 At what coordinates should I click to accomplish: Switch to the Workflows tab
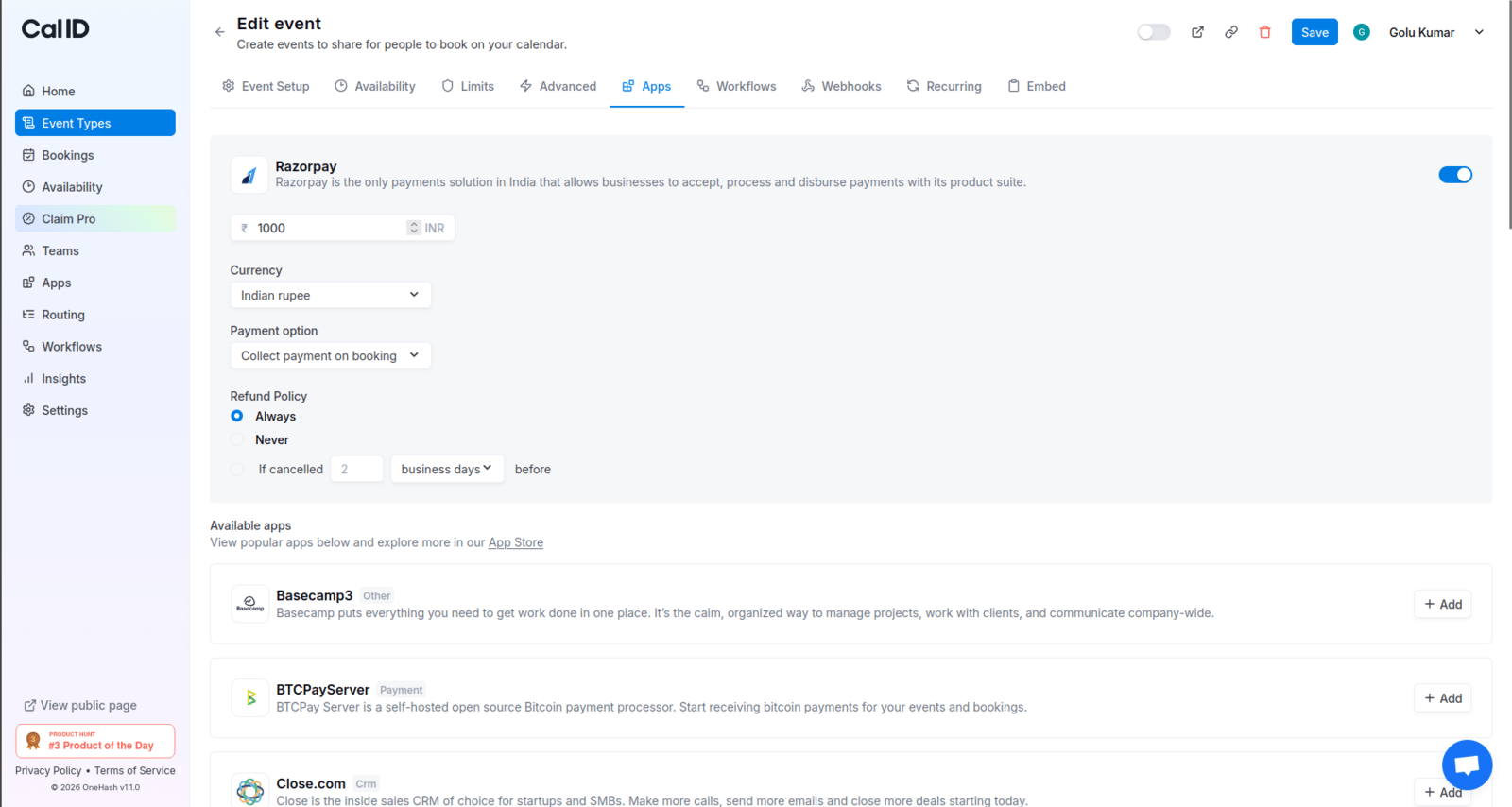point(736,86)
